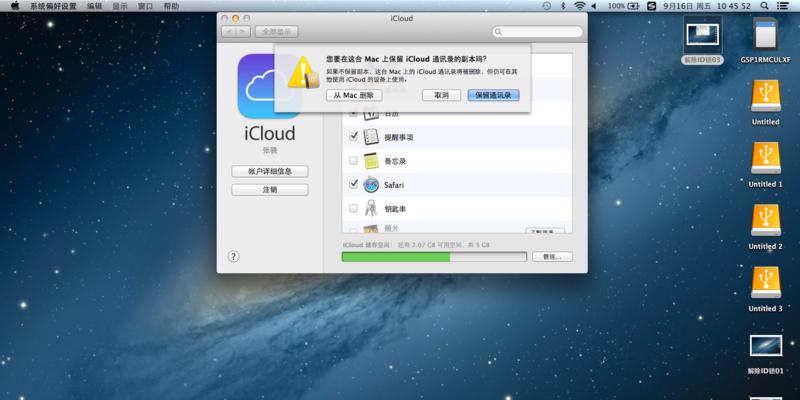Image resolution: width=800 pixels, height=400 pixels.
Task: Click 从 Mac 删除 button in dialog
Action: pyautogui.click(x=354, y=95)
